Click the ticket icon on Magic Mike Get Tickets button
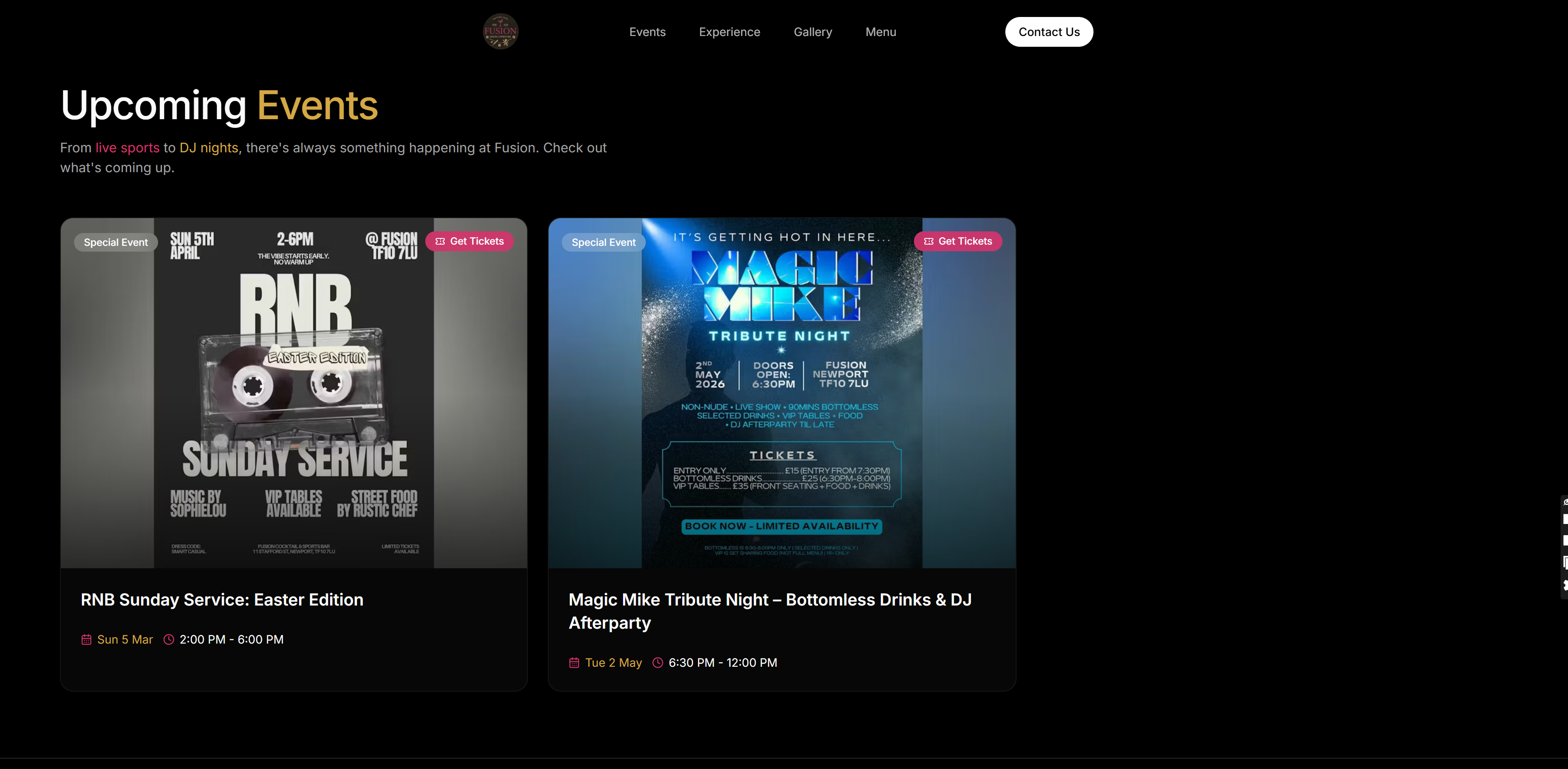Viewport: 1568px width, 769px height. pos(928,241)
